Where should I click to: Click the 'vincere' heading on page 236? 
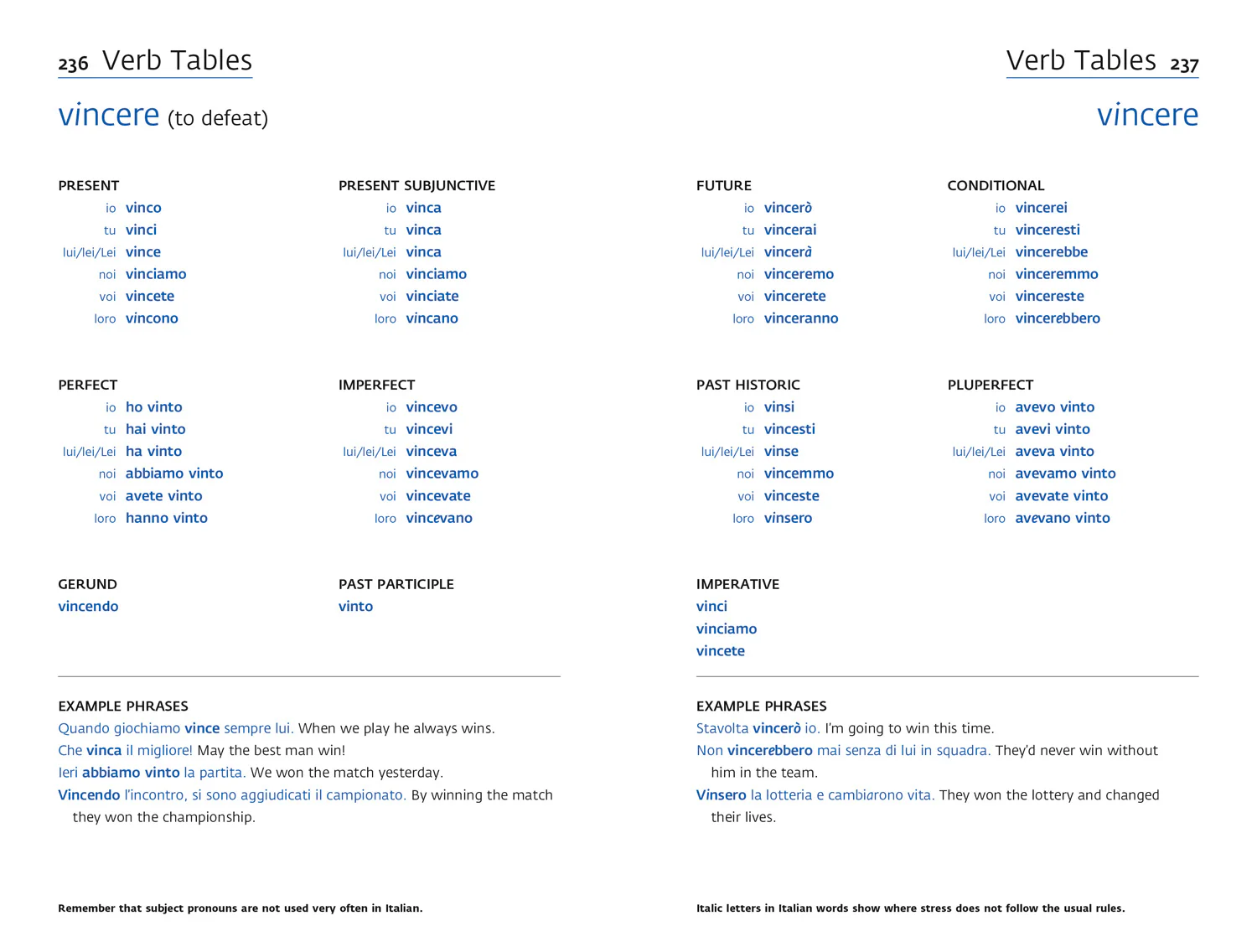109,115
